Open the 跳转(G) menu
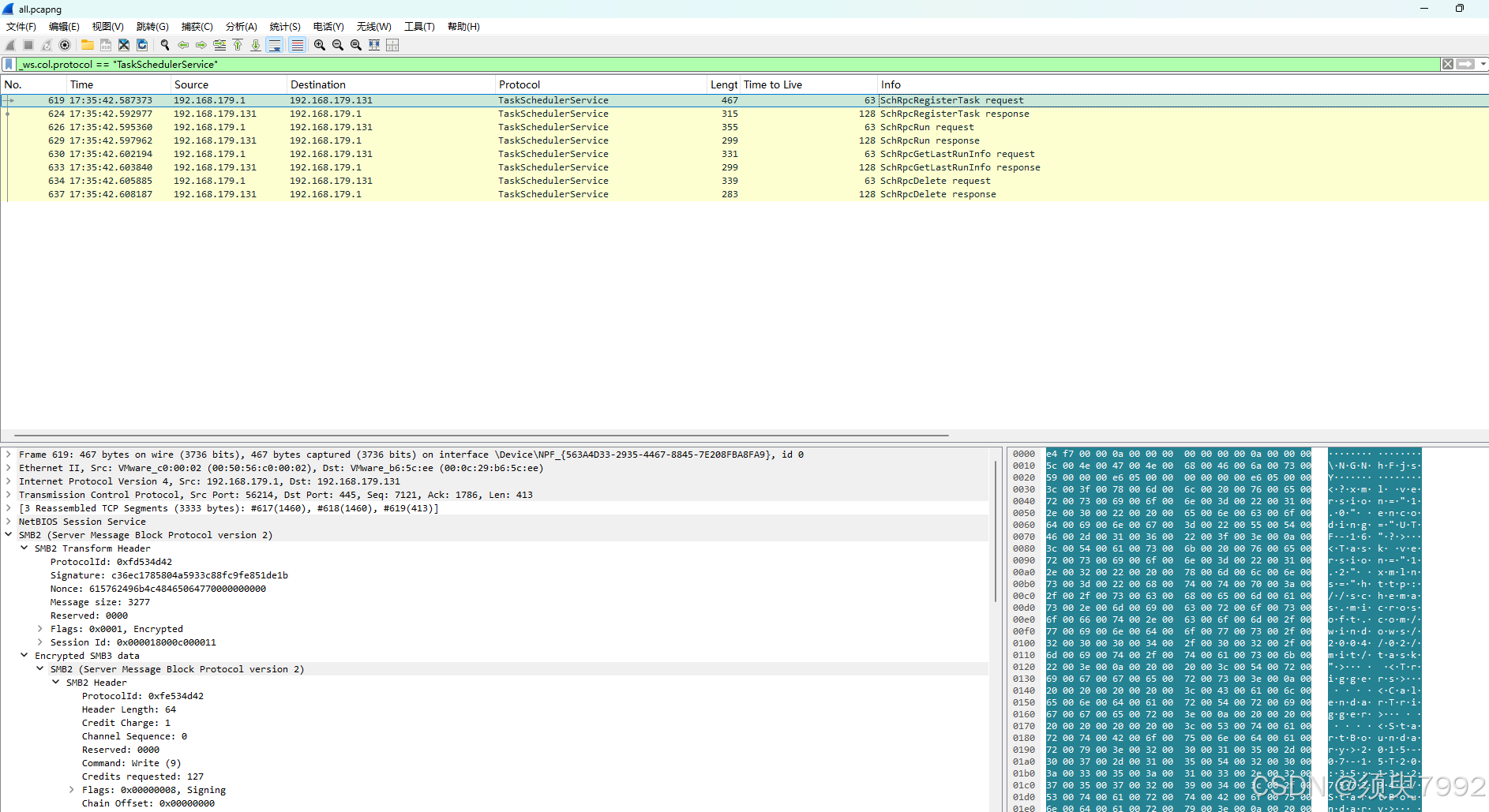The height and width of the screenshot is (812, 1489). pos(152,27)
